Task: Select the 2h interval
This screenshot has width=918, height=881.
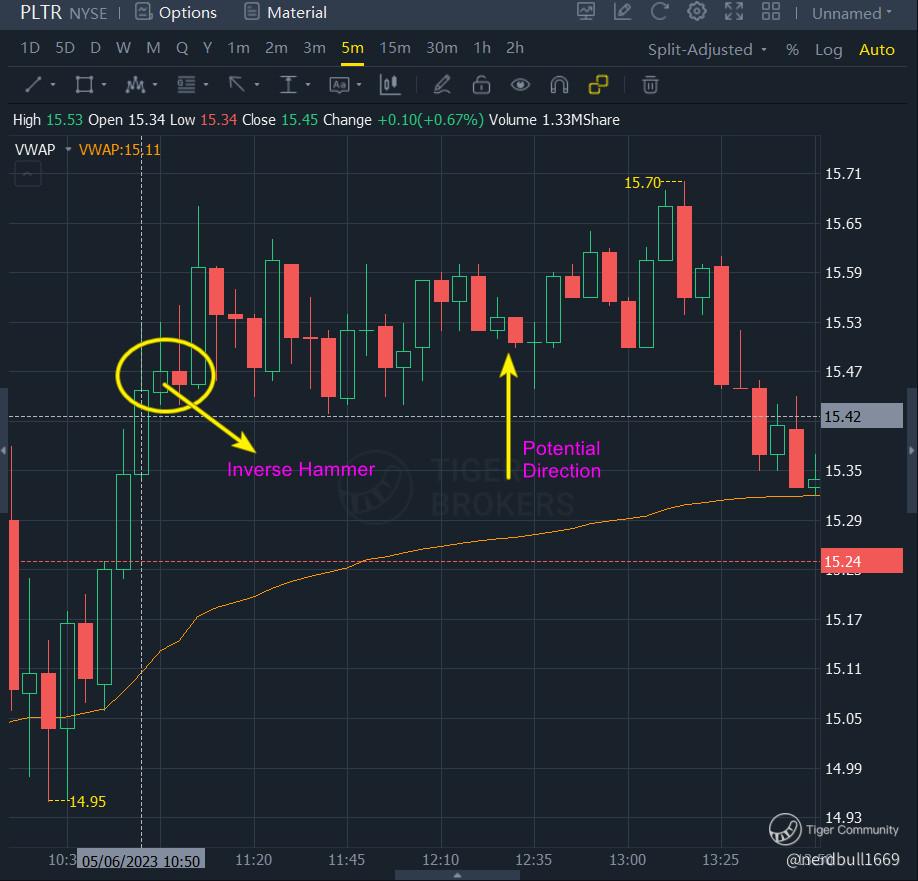Action: 515,48
